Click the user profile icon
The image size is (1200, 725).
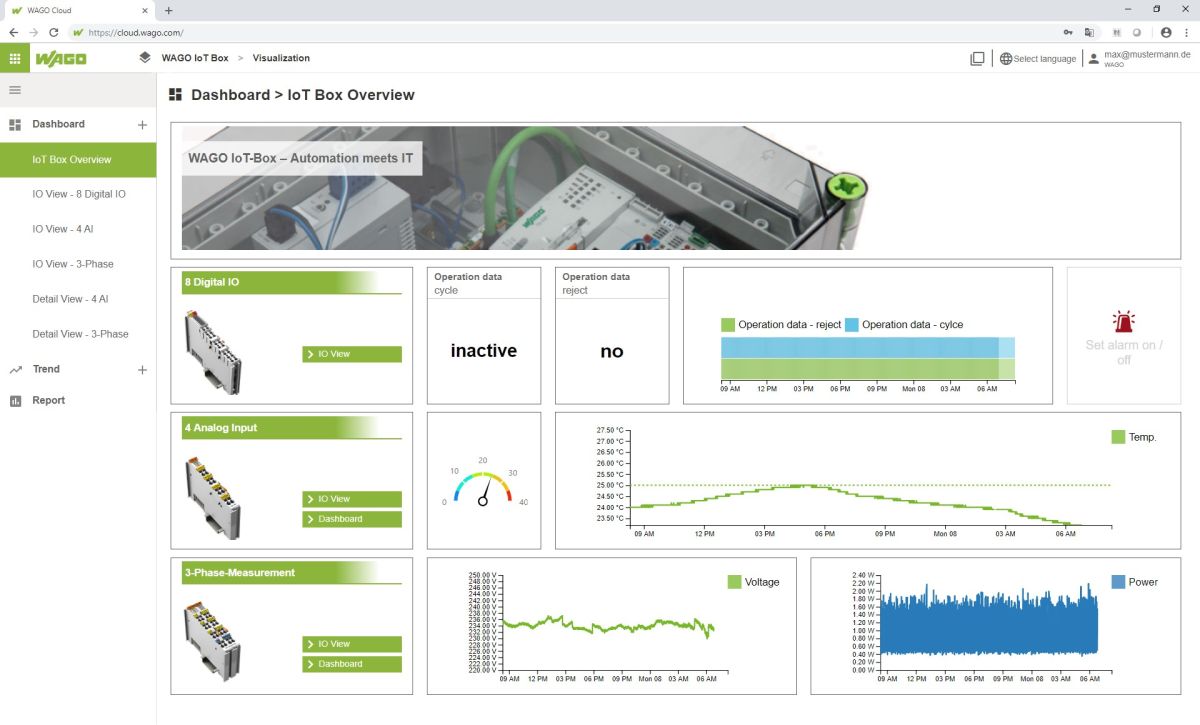[x=1093, y=58]
